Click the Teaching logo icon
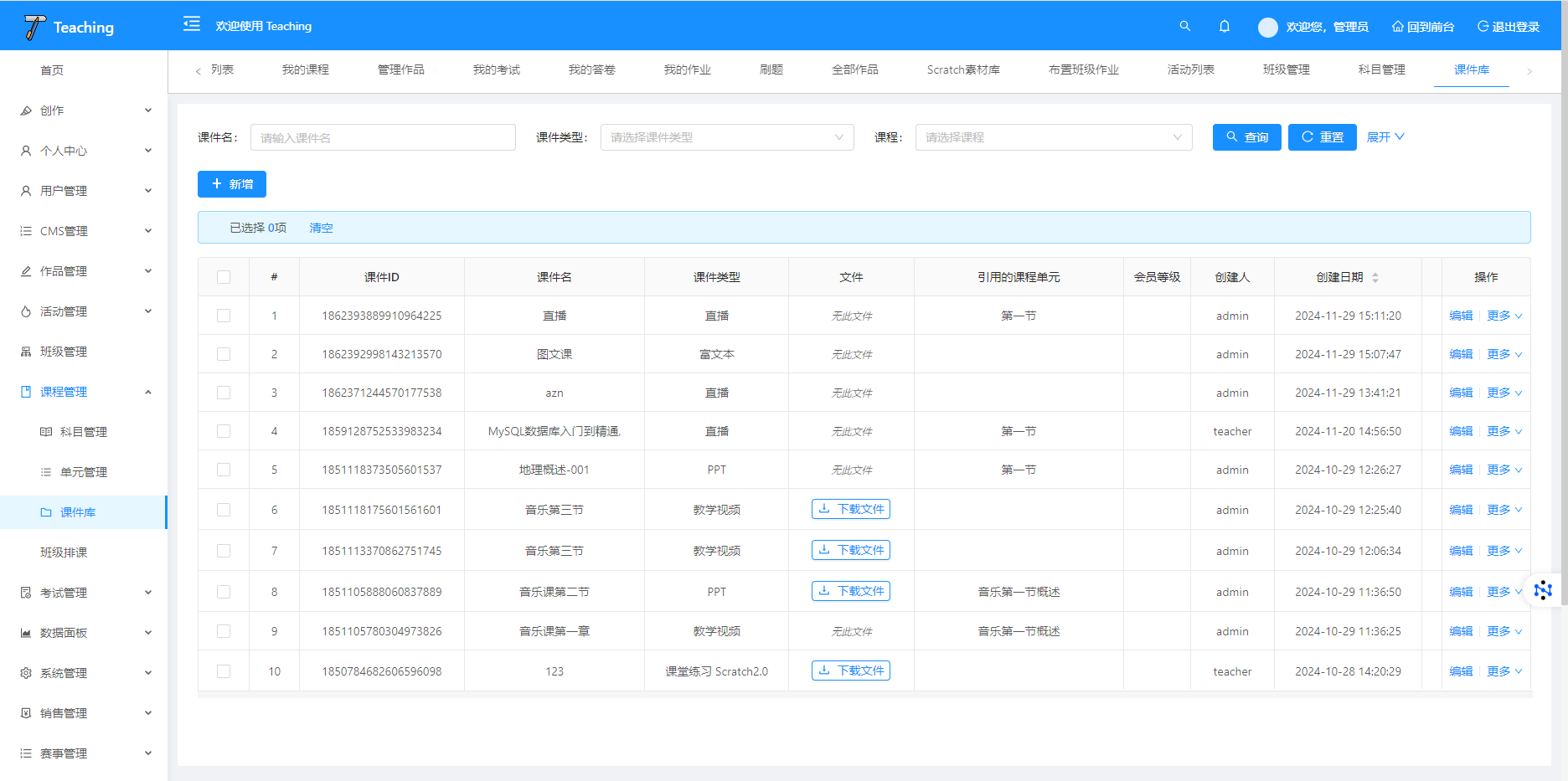 [x=34, y=27]
